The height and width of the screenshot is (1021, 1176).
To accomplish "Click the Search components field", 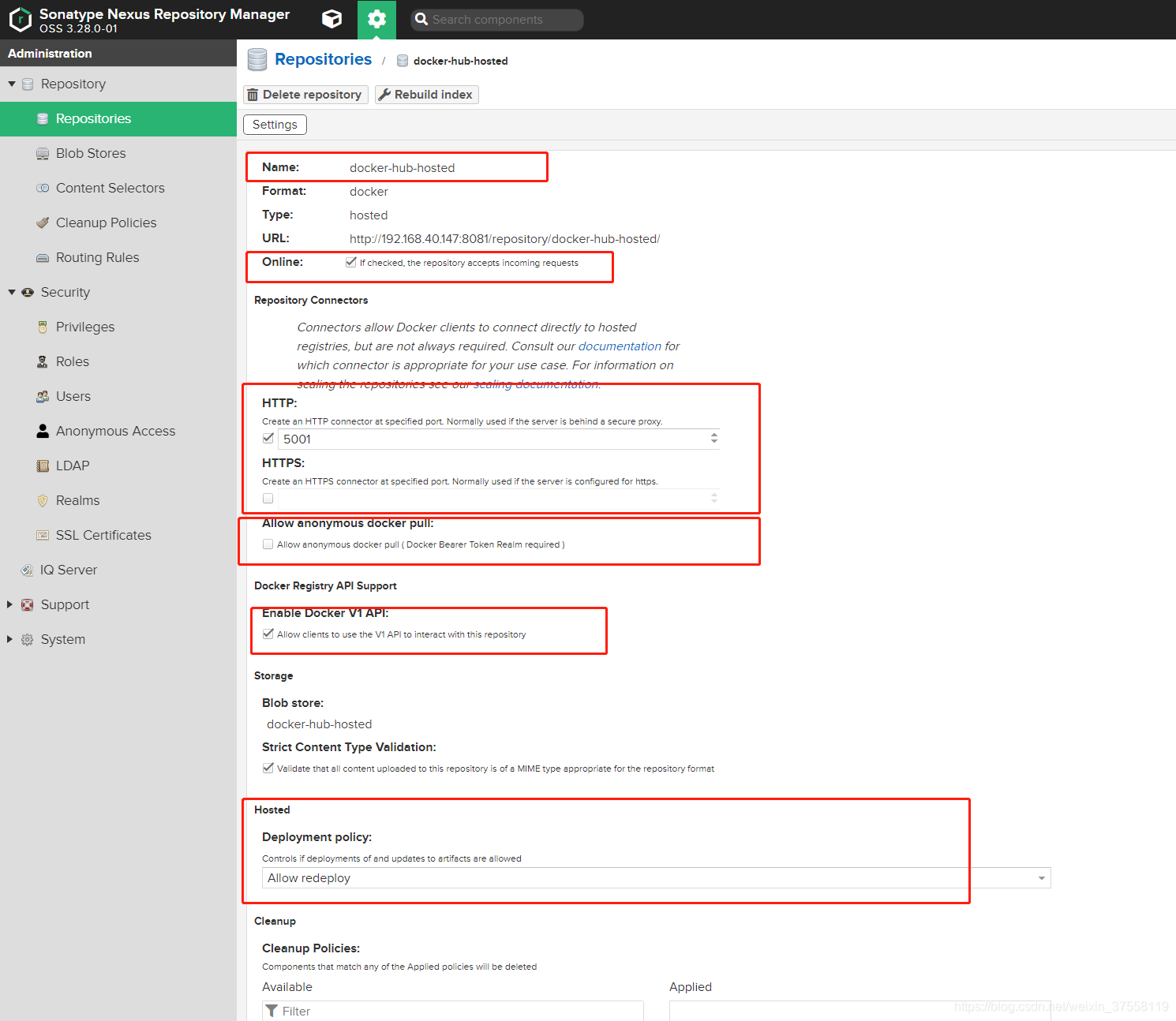I will coord(497,20).
